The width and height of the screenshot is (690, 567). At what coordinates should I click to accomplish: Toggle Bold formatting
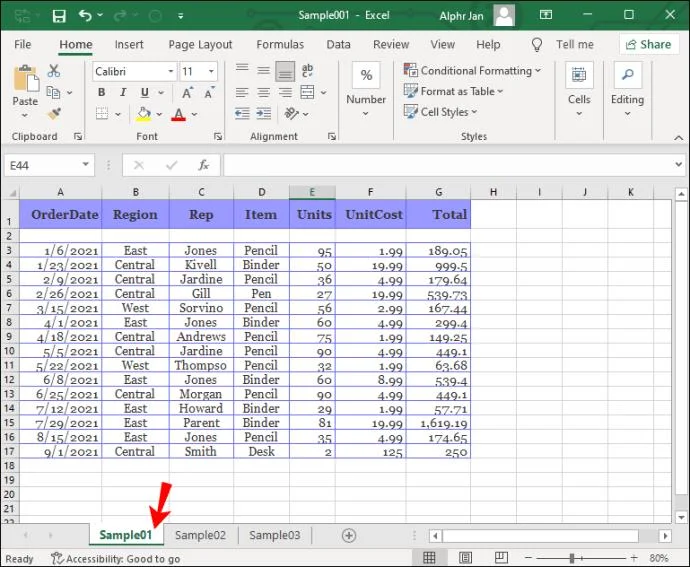[x=102, y=92]
